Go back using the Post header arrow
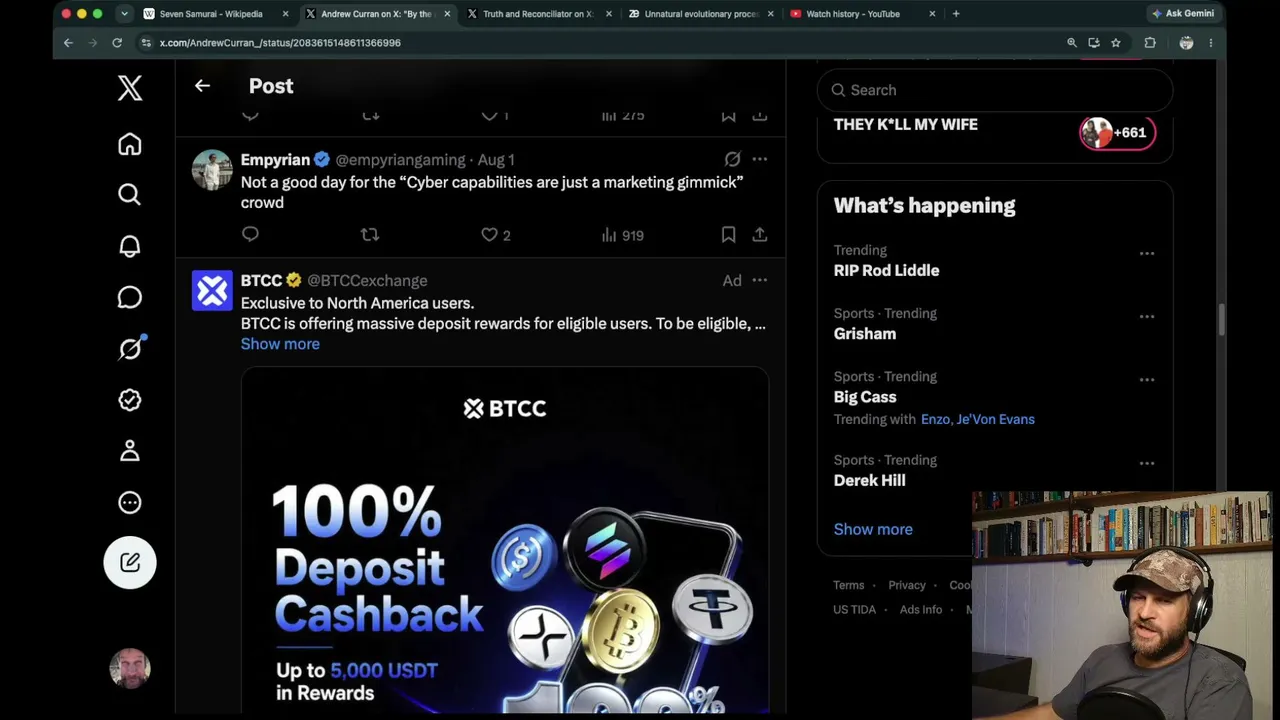 click(202, 86)
